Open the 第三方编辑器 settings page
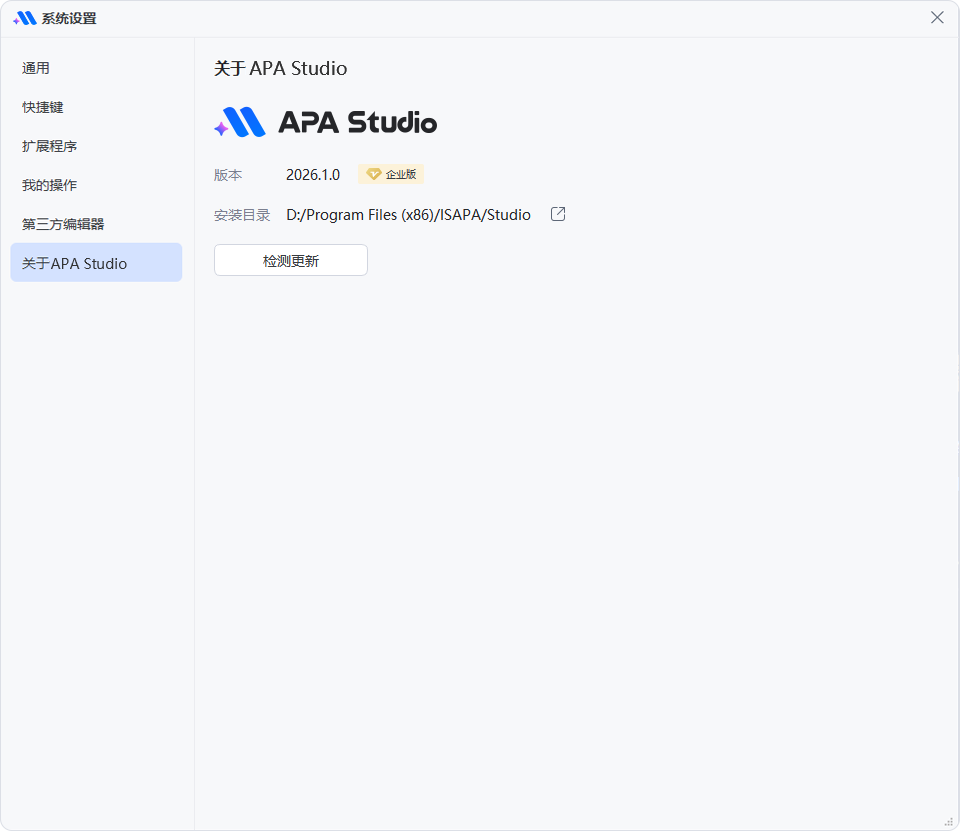 pos(63,224)
